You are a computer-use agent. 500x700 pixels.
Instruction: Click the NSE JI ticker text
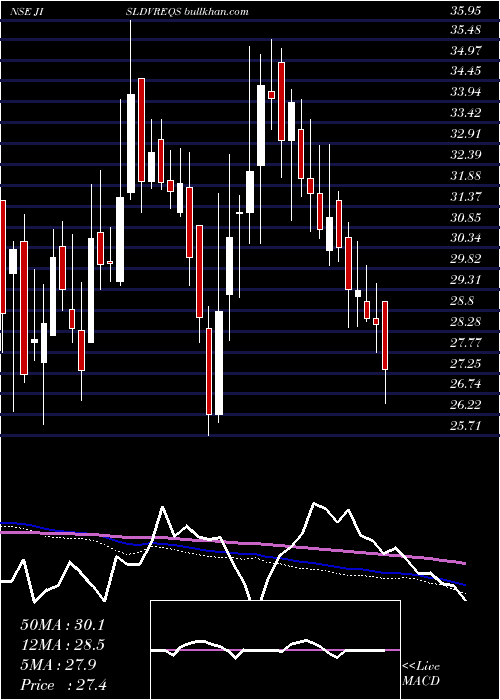coord(29,12)
